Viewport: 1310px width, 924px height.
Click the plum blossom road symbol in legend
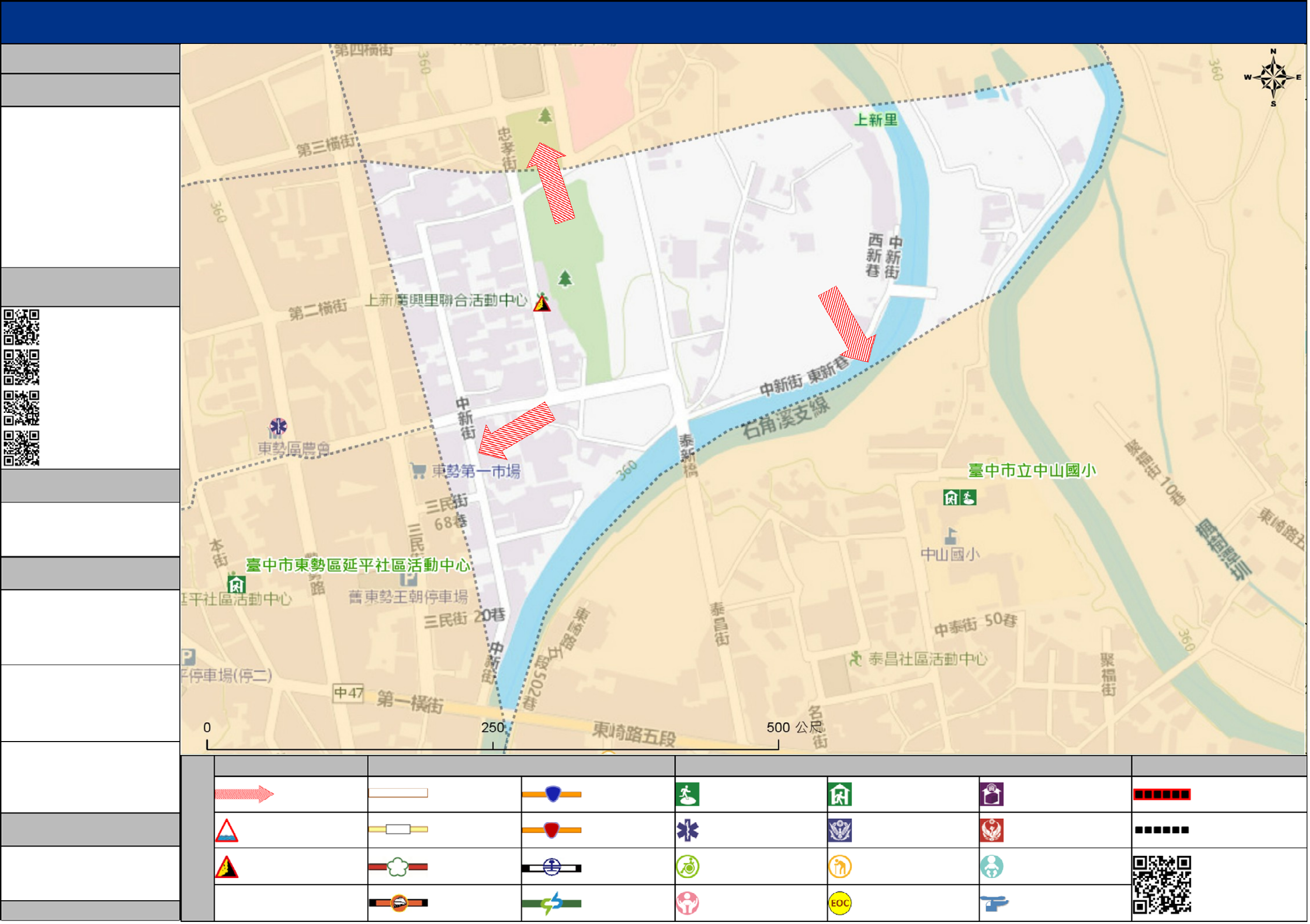tap(399, 868)
